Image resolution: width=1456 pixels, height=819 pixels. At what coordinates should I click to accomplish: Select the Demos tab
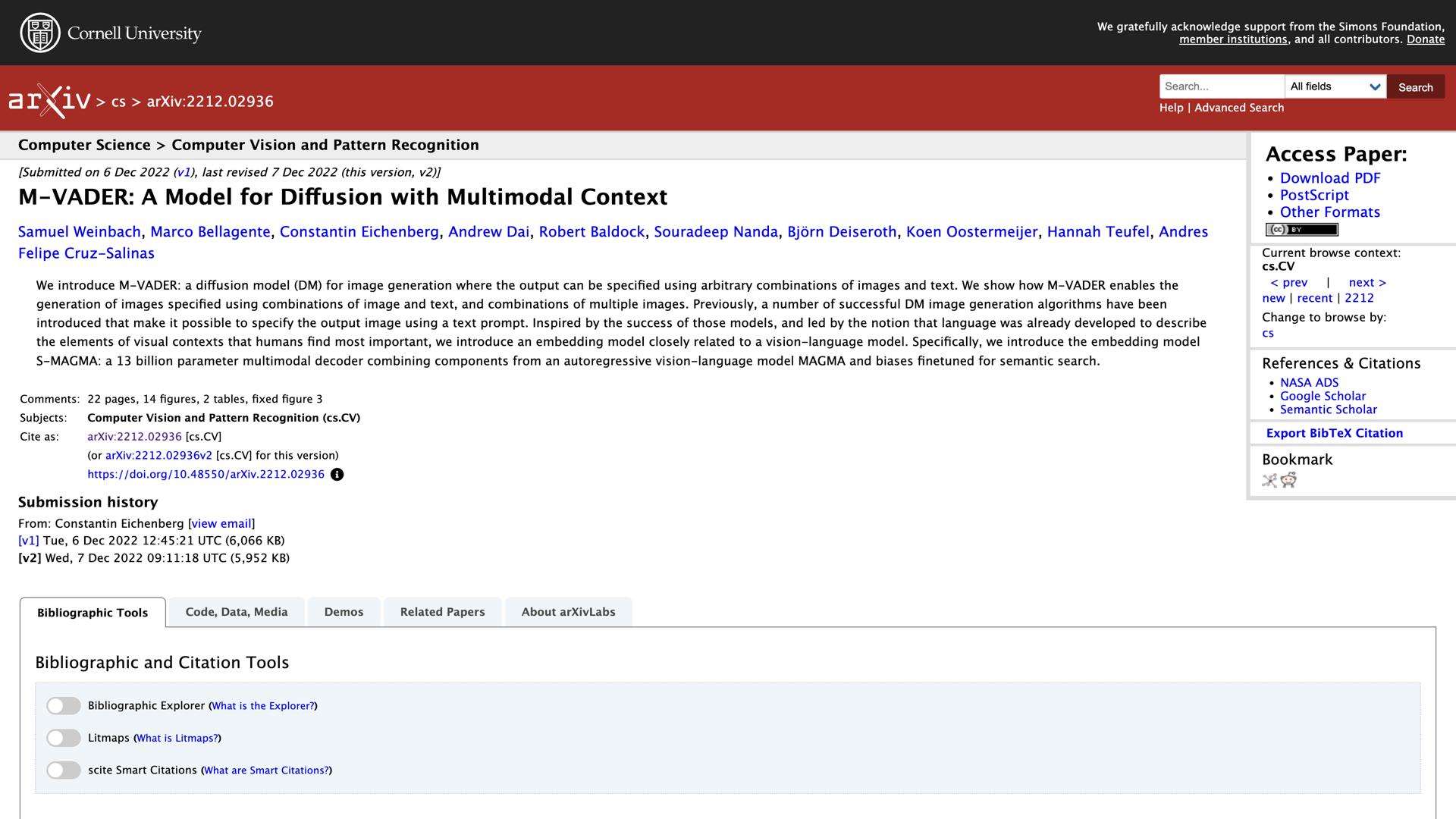point(344,612)
